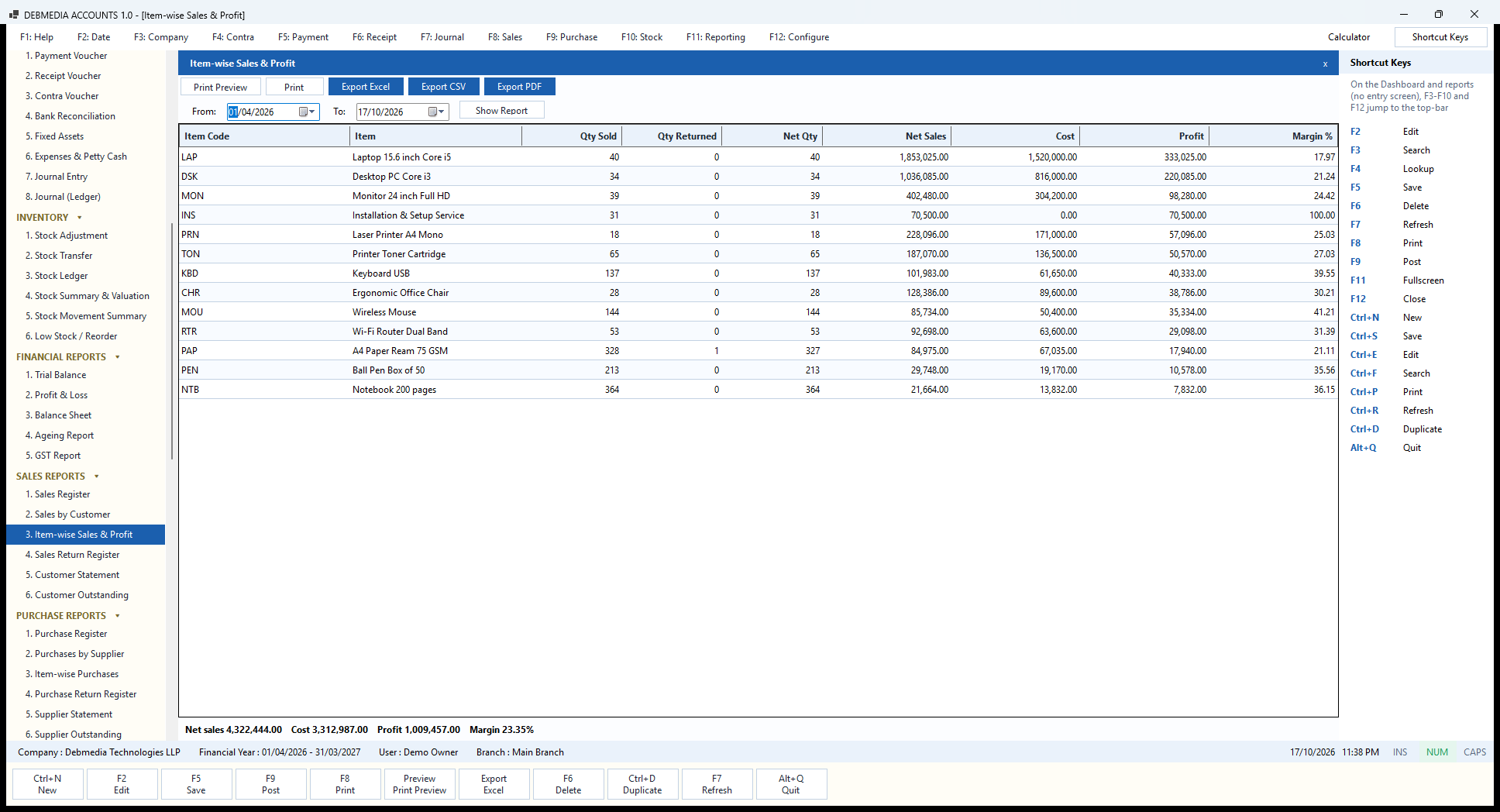Open the F11: Reporting menu

716,37
